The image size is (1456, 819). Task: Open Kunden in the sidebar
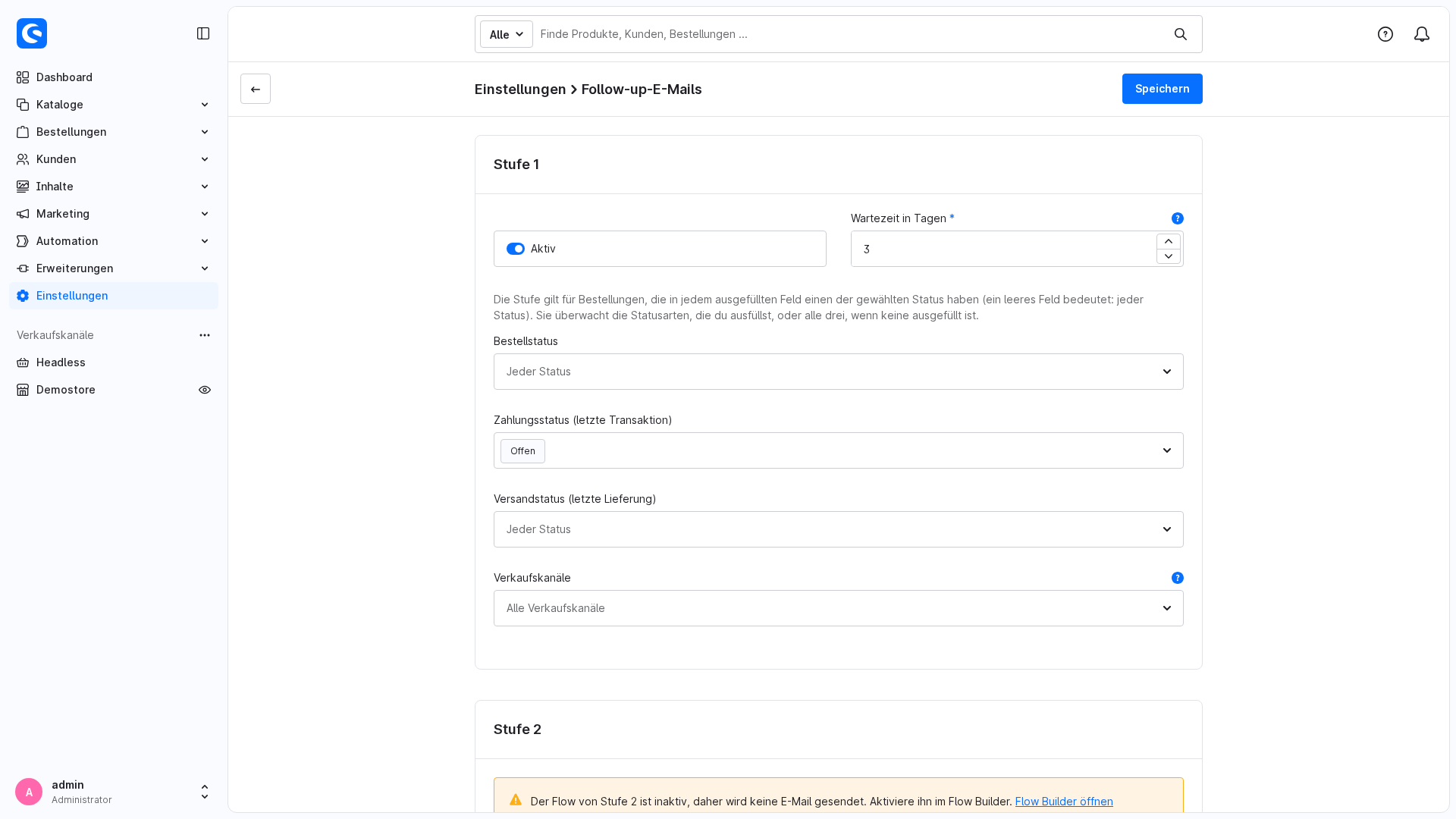114,159
